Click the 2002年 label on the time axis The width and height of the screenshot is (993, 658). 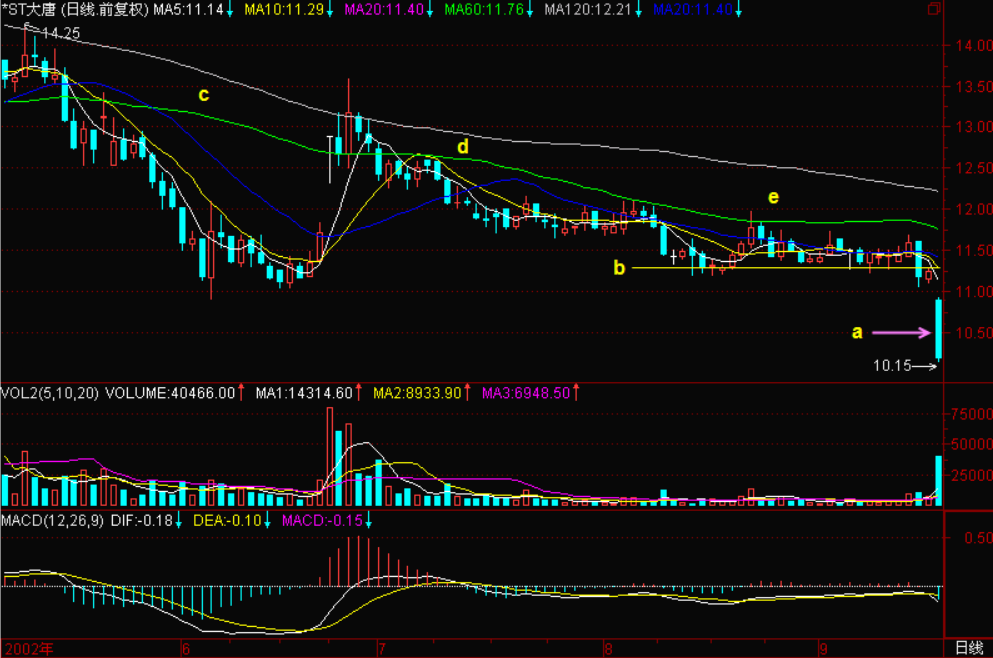coord(22,648)
